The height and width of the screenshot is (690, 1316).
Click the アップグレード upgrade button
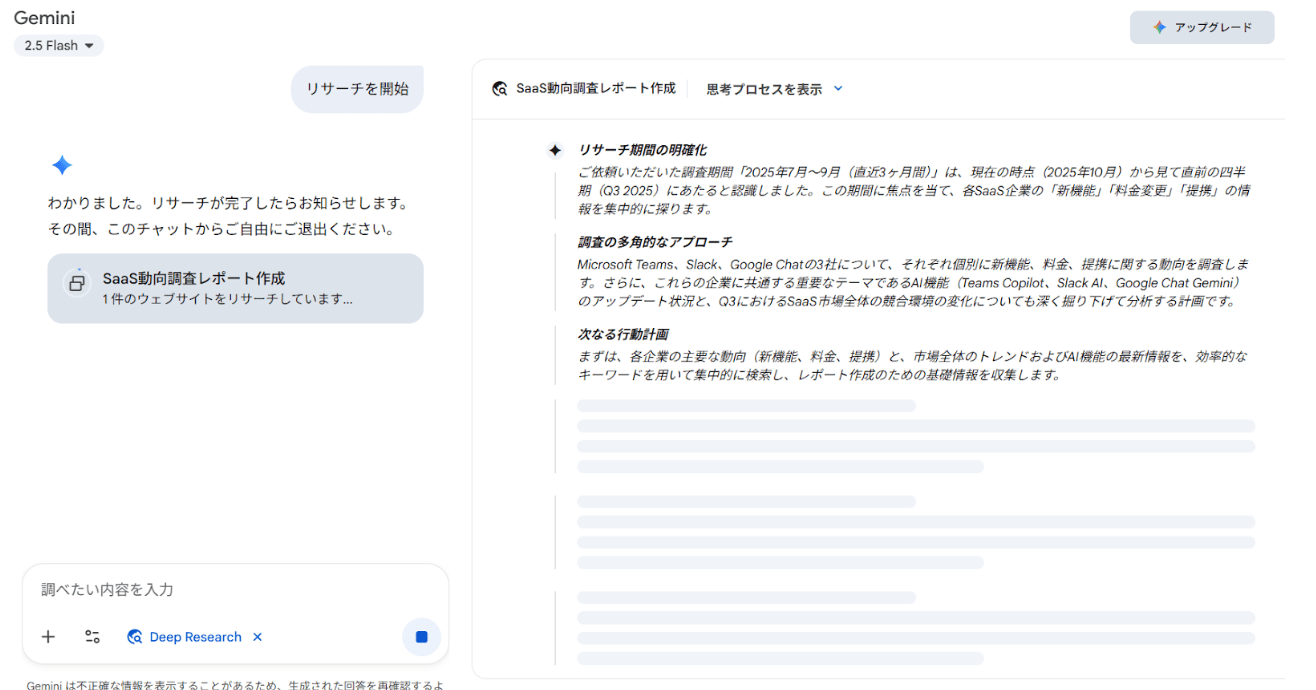[x=1202, y=28]
